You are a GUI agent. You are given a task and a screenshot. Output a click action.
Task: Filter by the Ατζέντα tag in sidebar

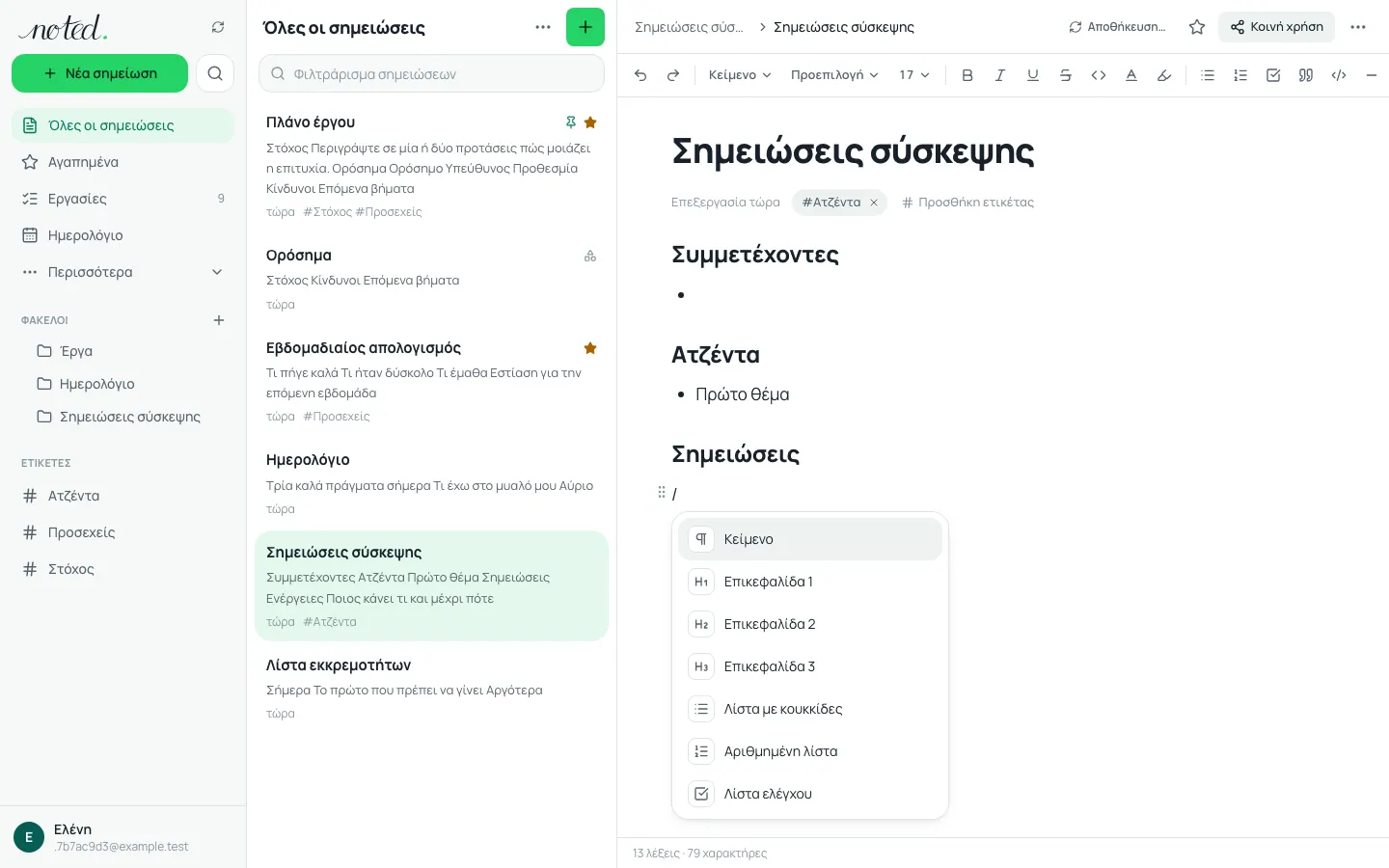tap(123, 496)
